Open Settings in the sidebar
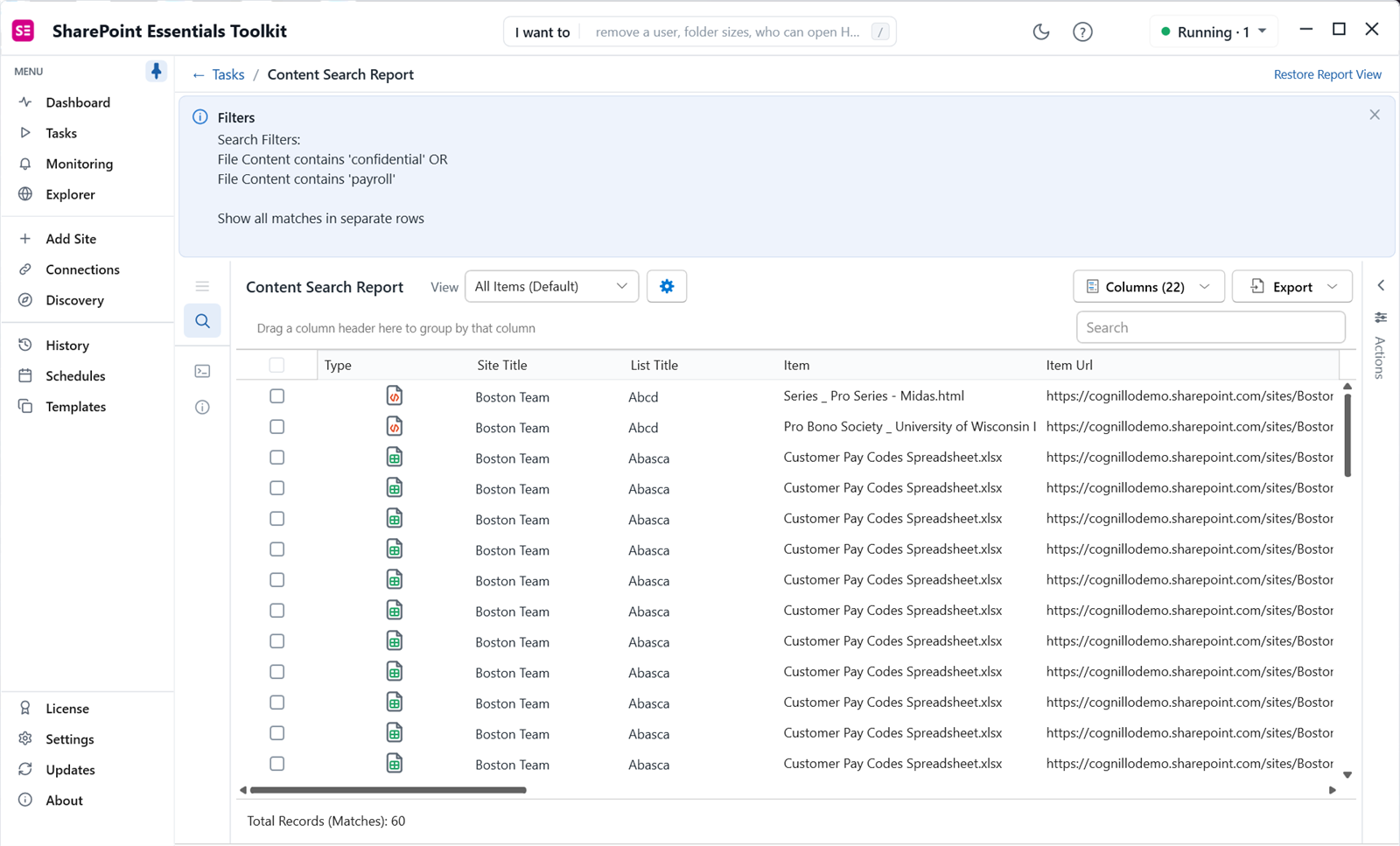1400x846 pixels. [69, 739]
